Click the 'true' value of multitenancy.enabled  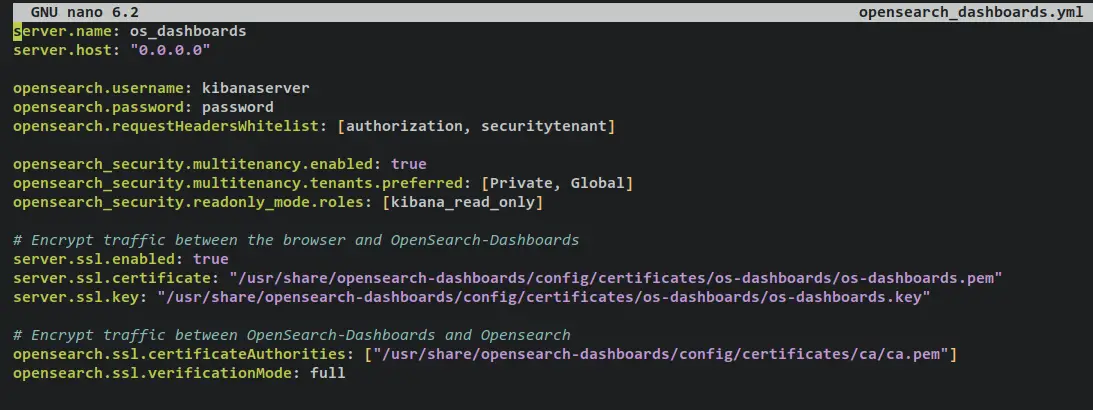408,164
